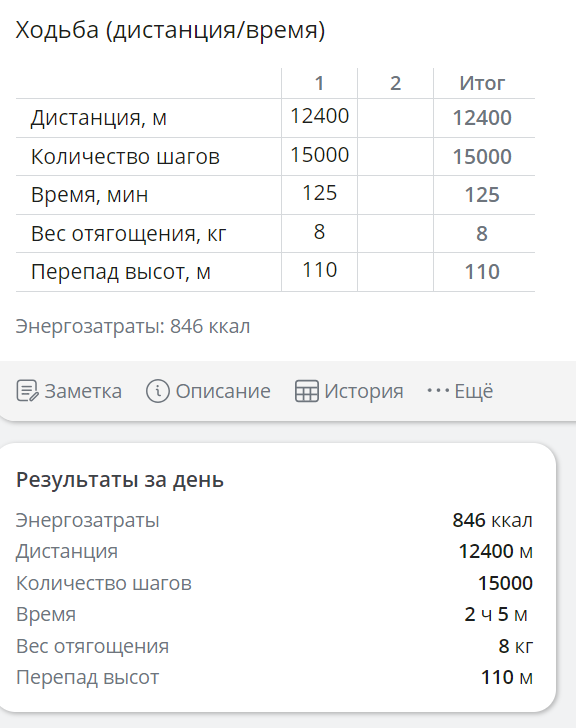Click the Ходьба (дистанция/время) exercise title
Image resolution: width=576 pixels, height=728 pixels.
(170, 30)
